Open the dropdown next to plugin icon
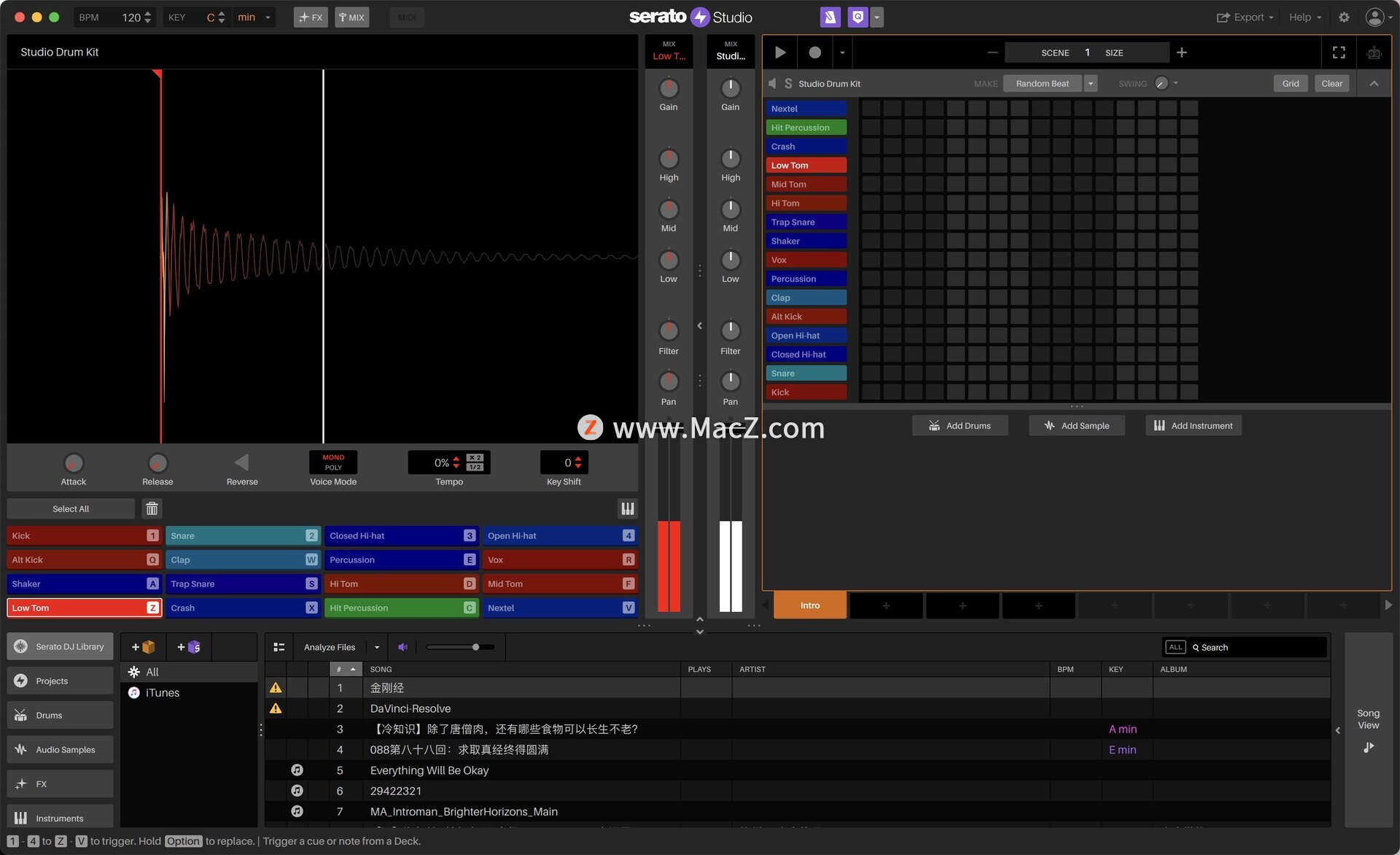The height and width of the screenshot is (855, 1400). click(876, 17)
